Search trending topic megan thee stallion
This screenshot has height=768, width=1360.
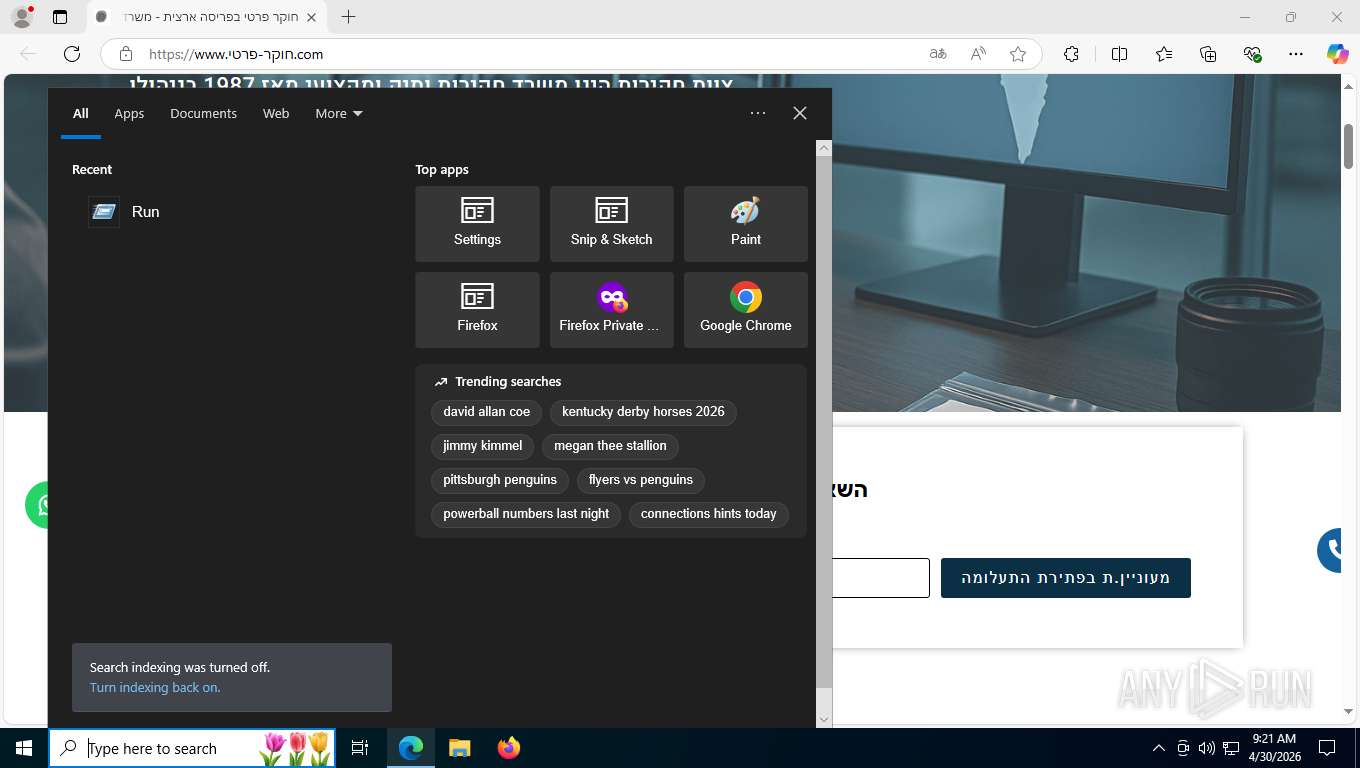coord(610,446)
